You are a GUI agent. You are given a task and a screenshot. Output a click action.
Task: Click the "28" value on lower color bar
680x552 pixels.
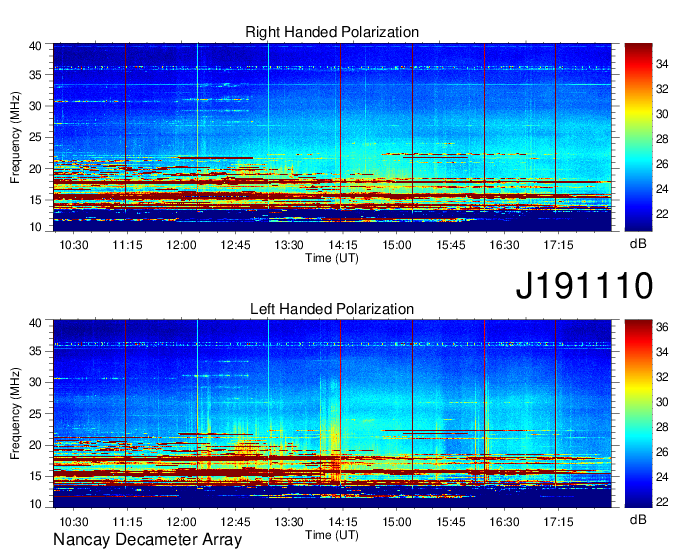(x=662, y=428)
